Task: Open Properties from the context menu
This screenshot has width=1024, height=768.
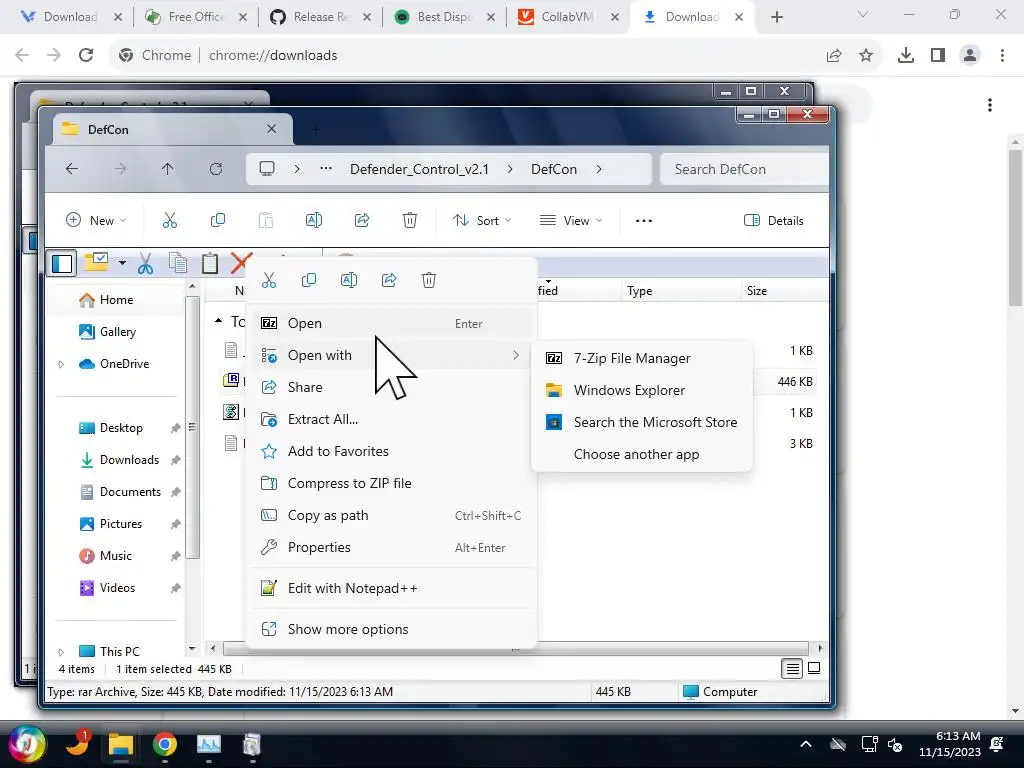Action: pos(392,547)
